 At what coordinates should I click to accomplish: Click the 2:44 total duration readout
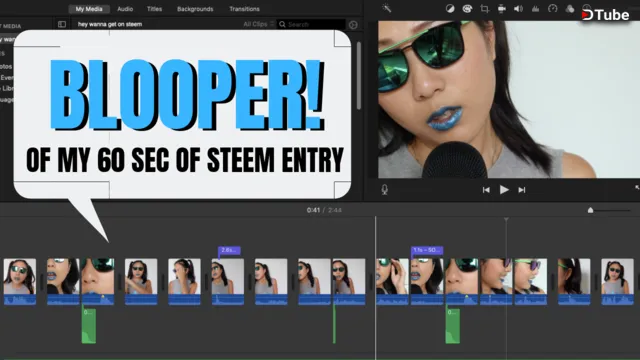pos(335,210)
